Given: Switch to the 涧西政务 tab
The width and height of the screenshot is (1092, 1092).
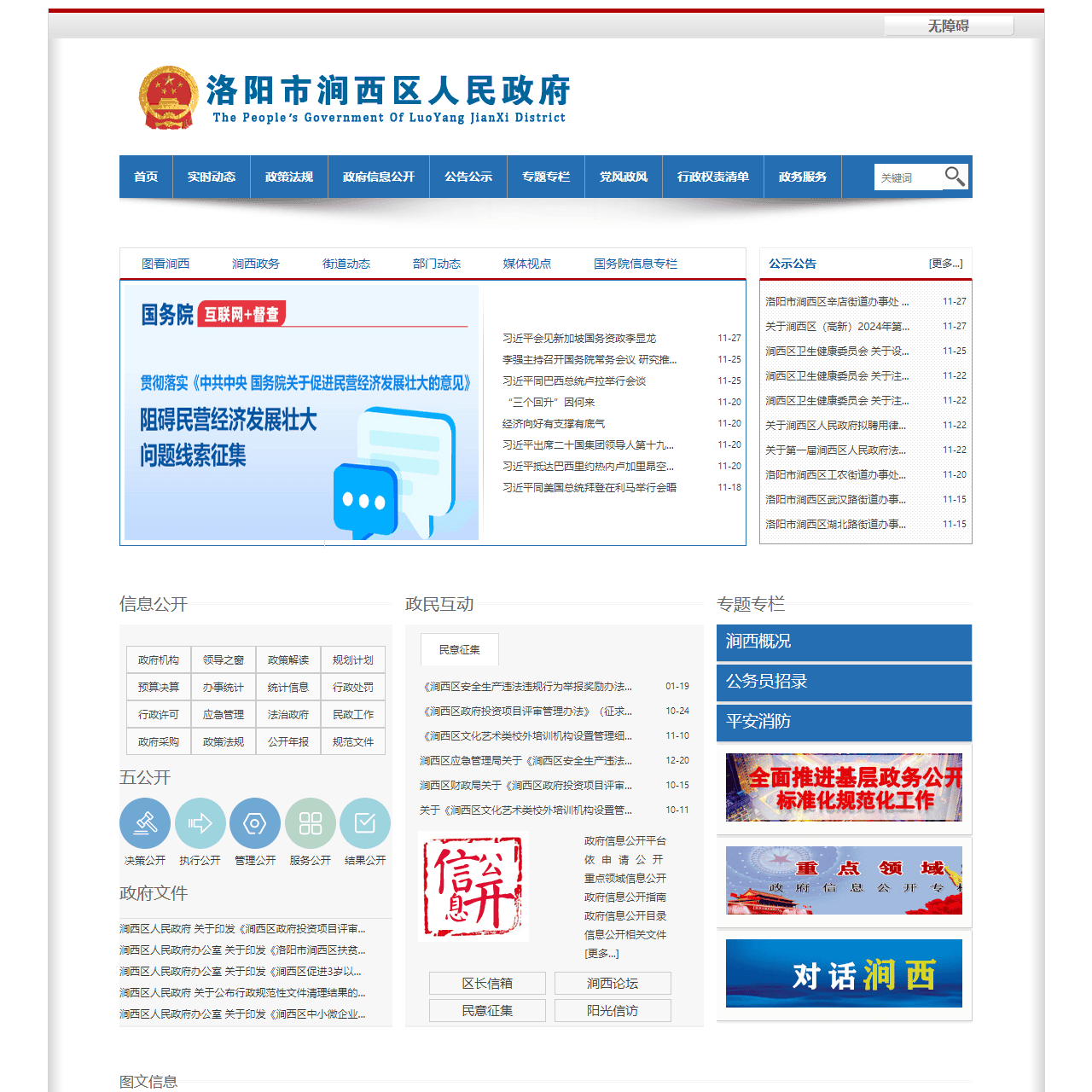Looking at the screenshot, I should (x=256, y=264).
